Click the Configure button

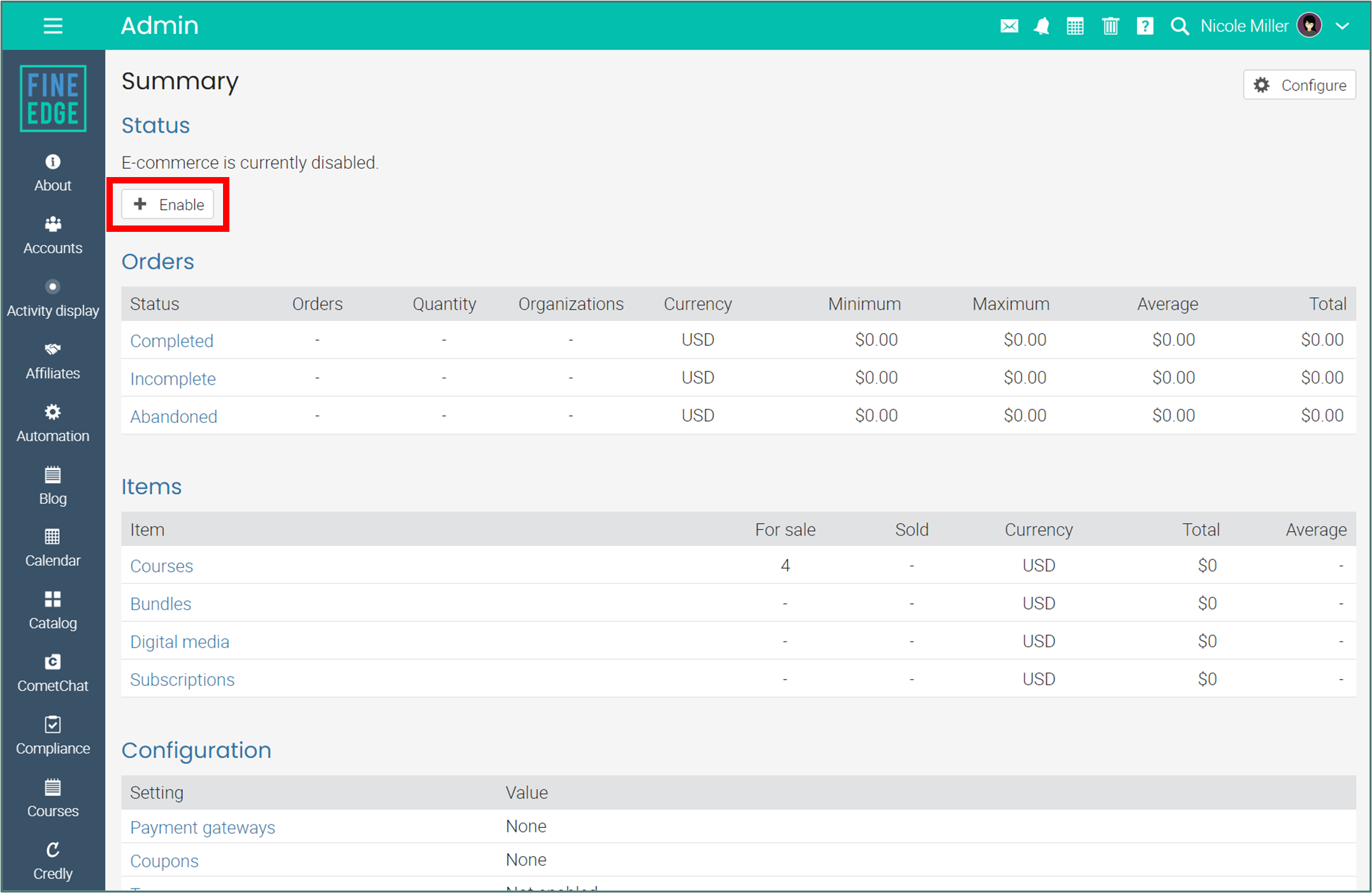[1299, 85]
